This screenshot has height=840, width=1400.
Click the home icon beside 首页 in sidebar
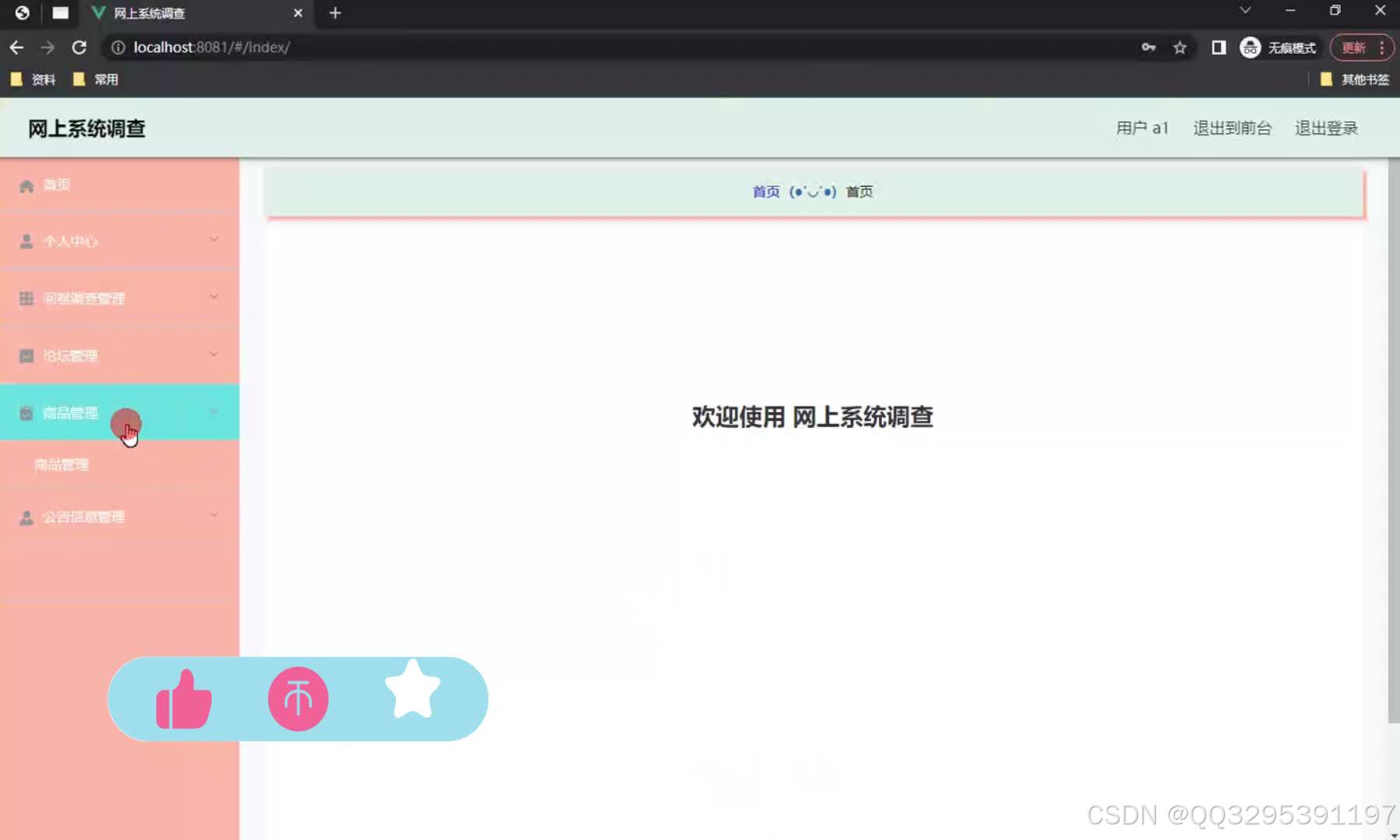point(26,186)
